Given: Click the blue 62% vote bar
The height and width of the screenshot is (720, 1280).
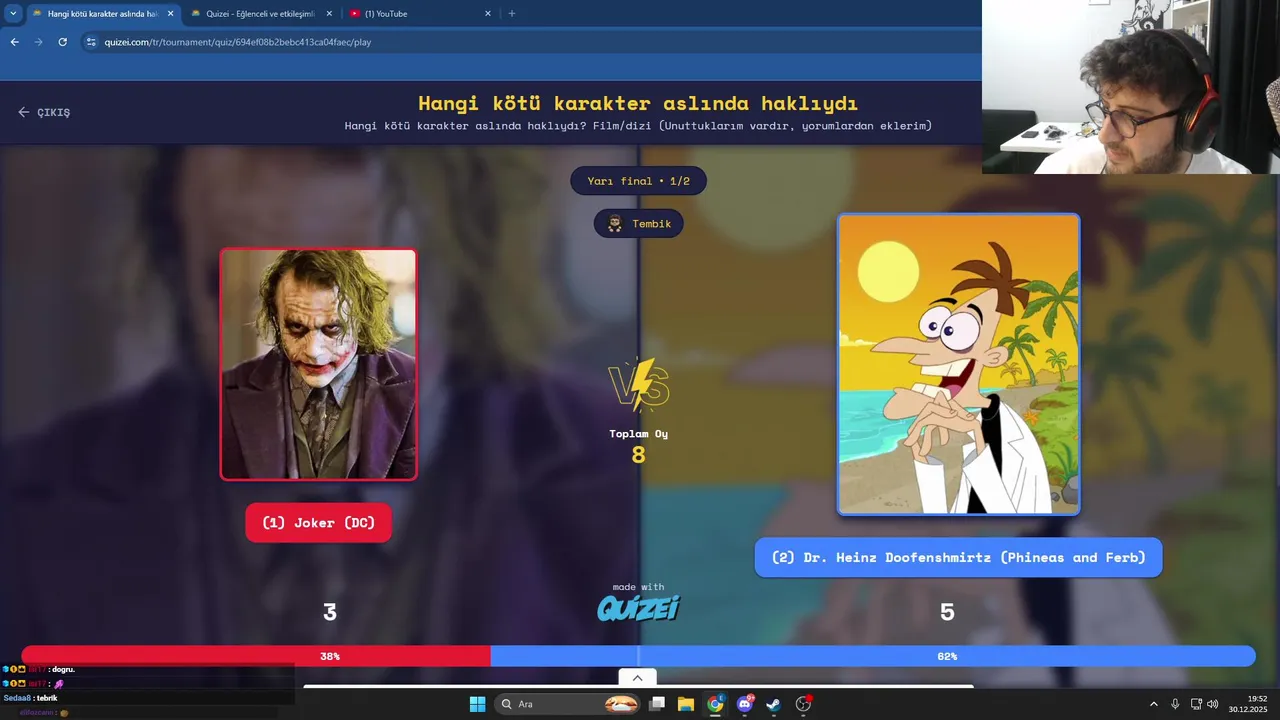Looking at the screenshot, I should coord(873,656).
